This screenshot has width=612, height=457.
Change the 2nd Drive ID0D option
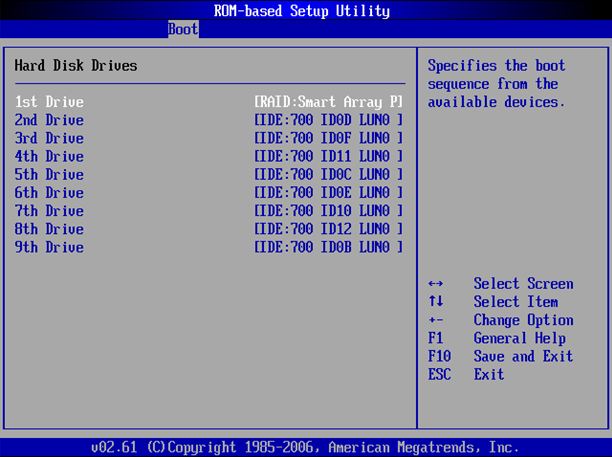coord(329,120)
